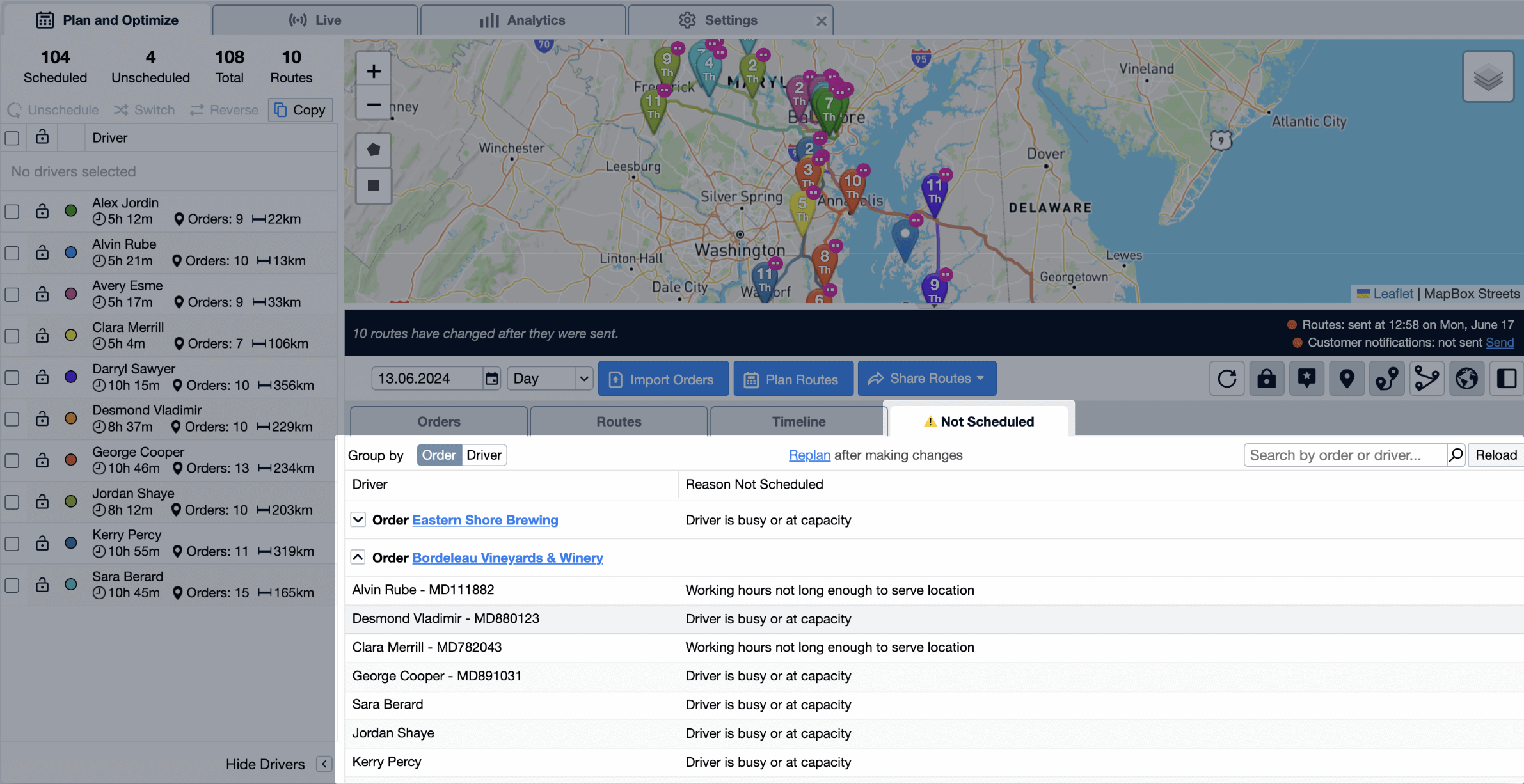
Task: Toggle the select-all drivers checkbox
Action: pos(12,138)
